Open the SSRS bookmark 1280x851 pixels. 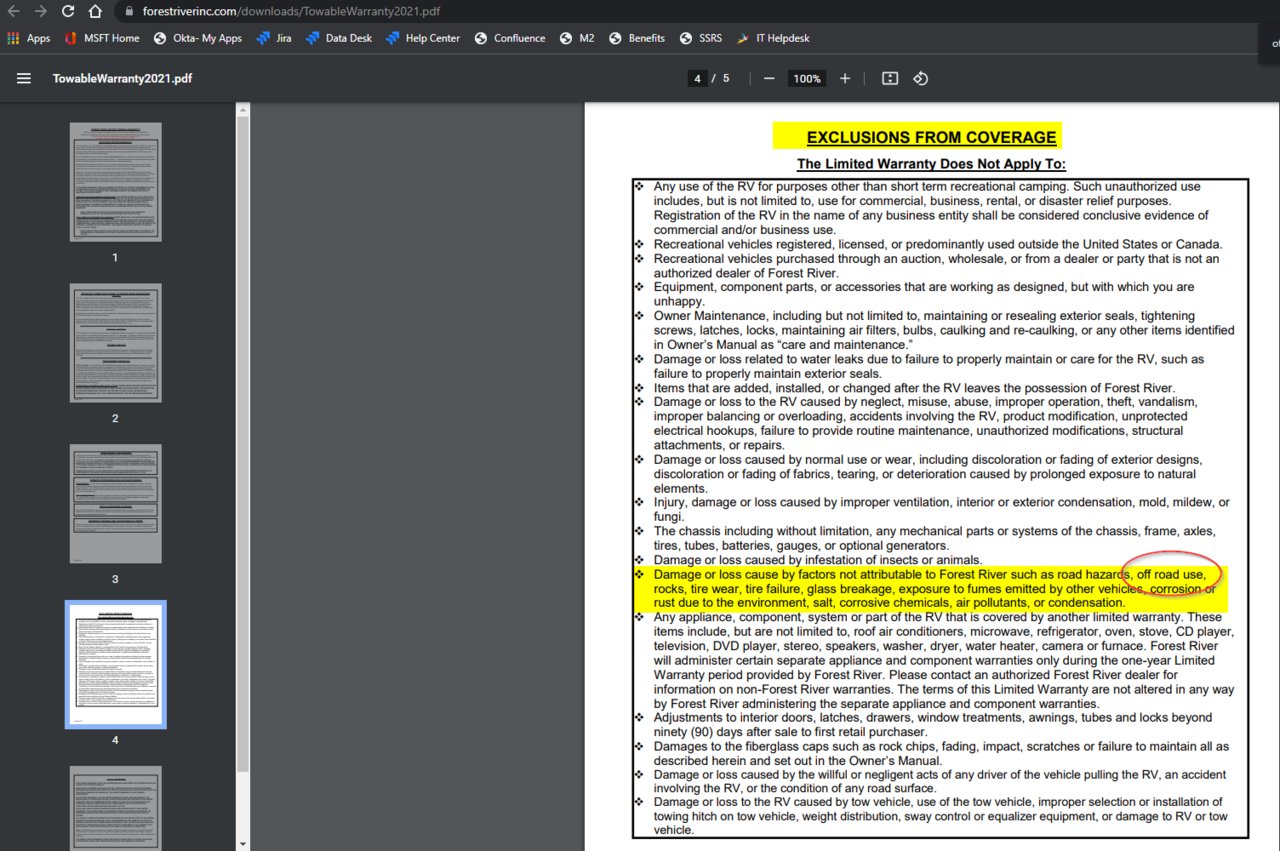coord(701,38)
